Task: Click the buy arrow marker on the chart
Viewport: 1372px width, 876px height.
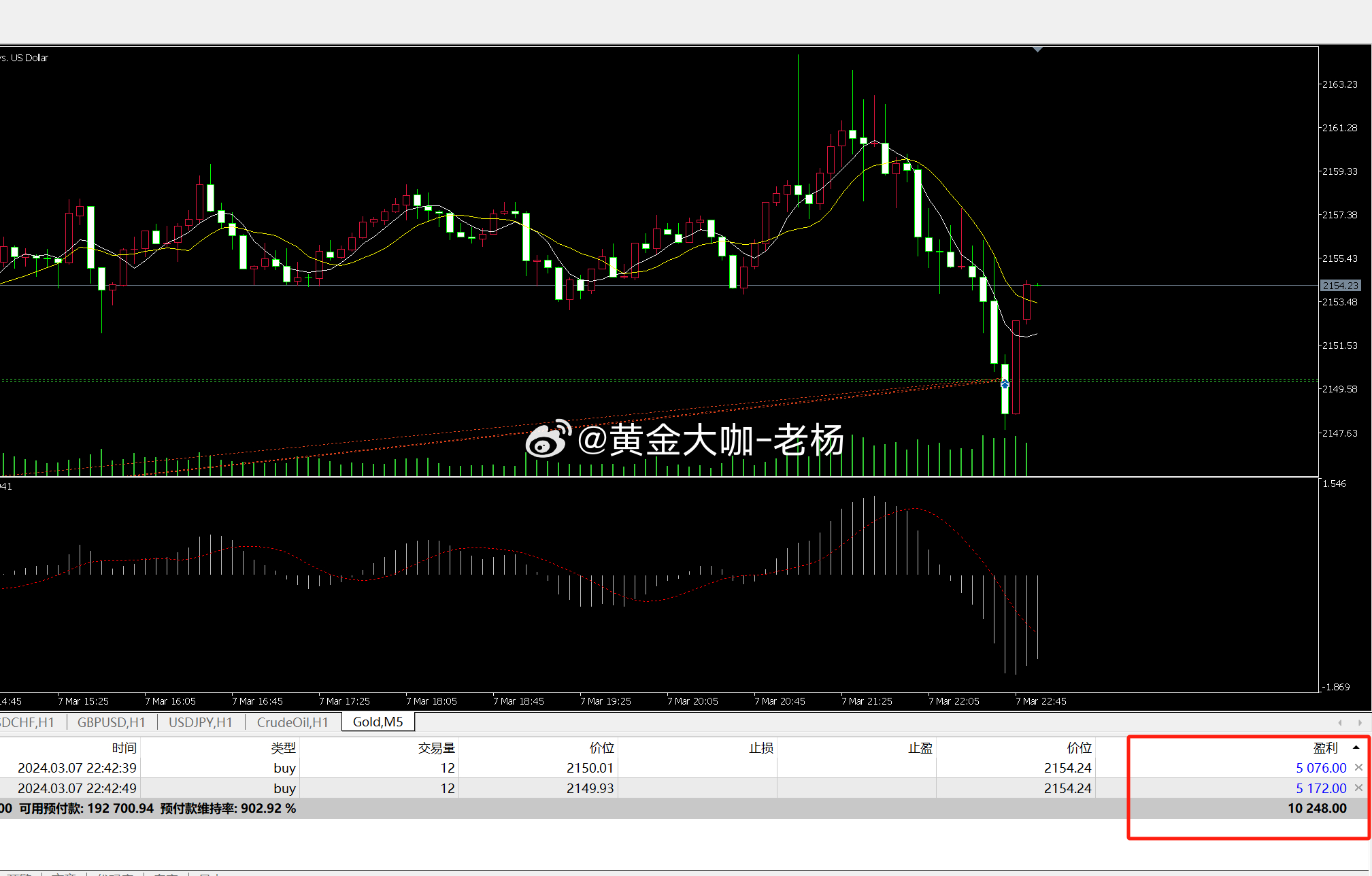Action: tap(1005, 383)
